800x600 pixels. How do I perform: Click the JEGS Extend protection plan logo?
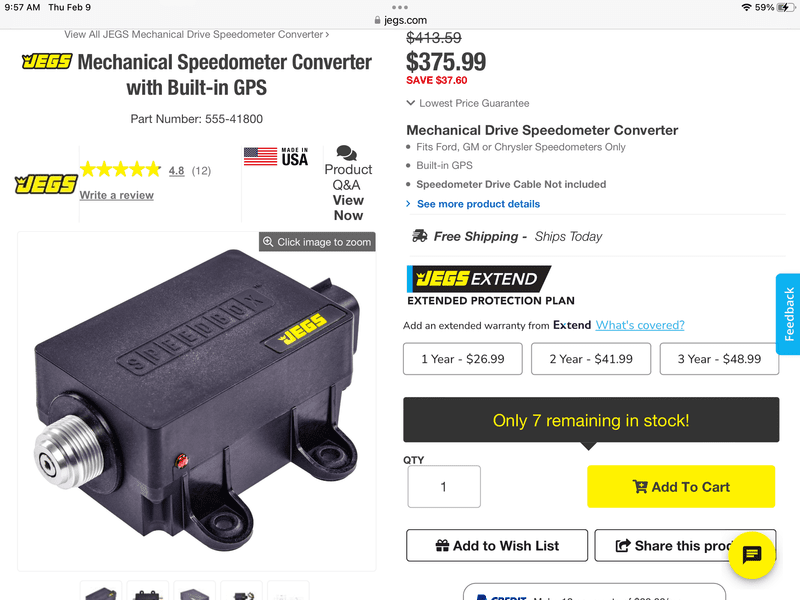[479, 279]
